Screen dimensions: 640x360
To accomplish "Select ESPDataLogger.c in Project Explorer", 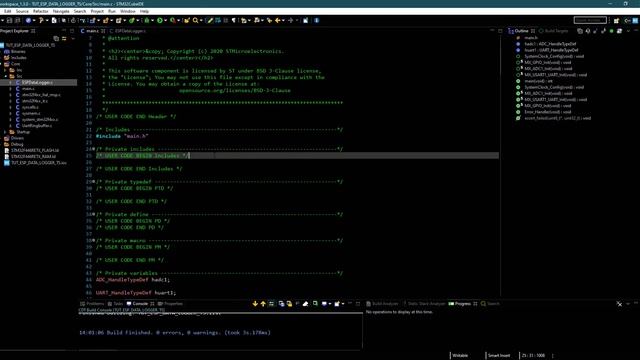I will (x=37, y=82).
